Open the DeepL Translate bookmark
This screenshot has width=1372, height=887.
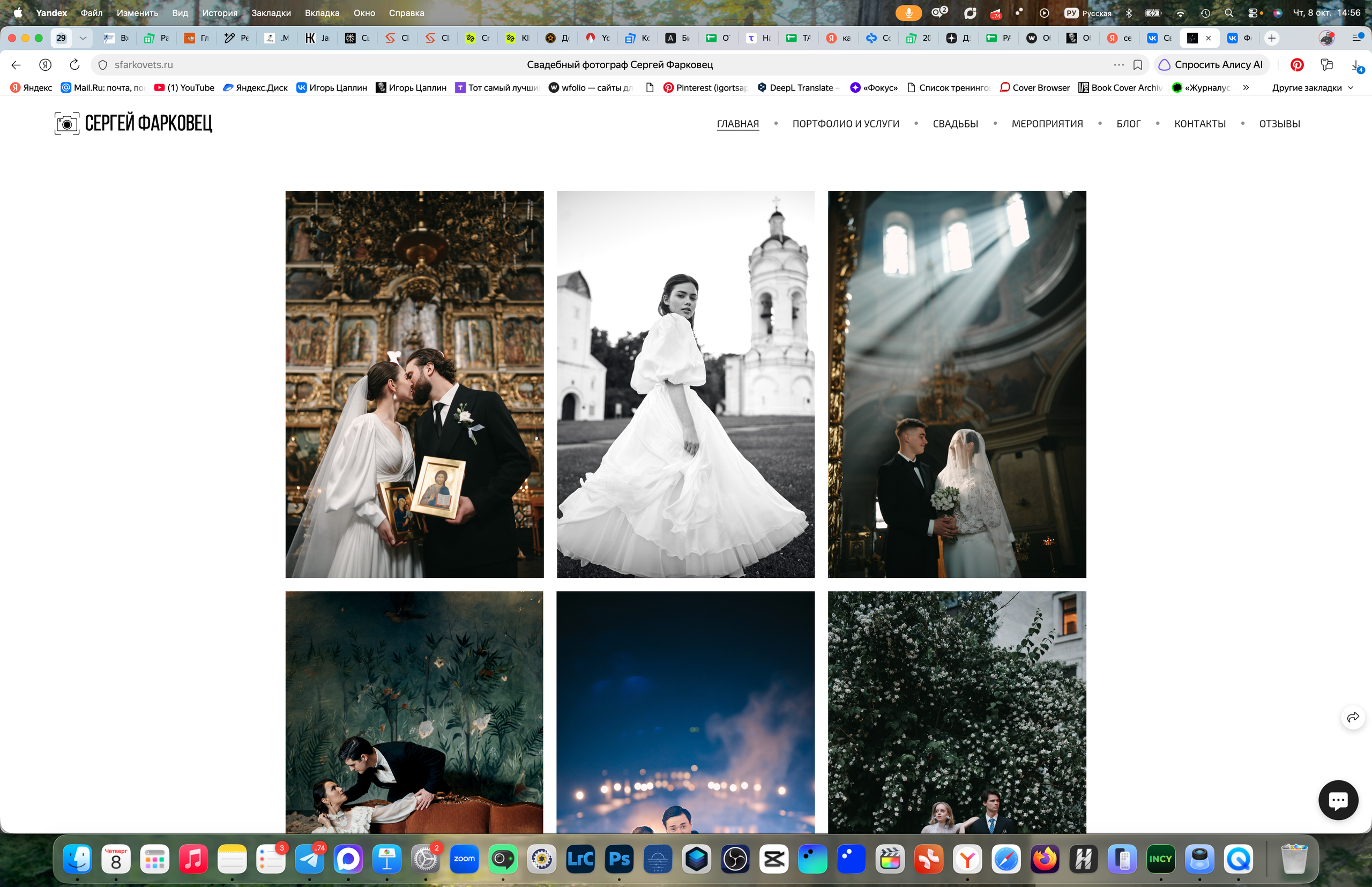(x=799, y=87)
